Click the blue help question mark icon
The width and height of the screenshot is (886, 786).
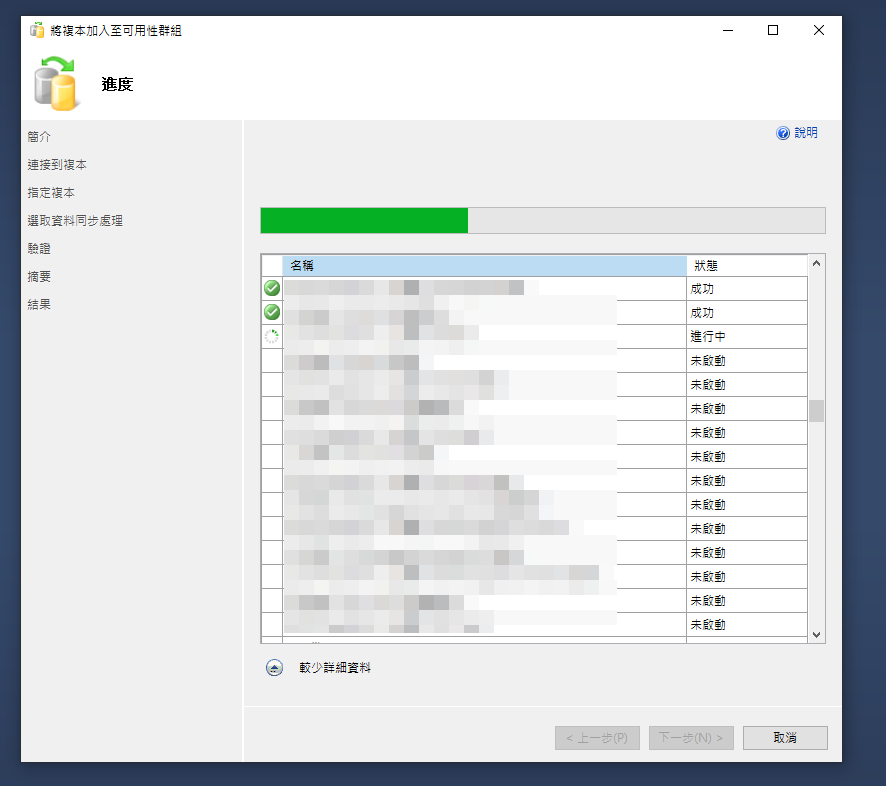(x=783, y=133)
